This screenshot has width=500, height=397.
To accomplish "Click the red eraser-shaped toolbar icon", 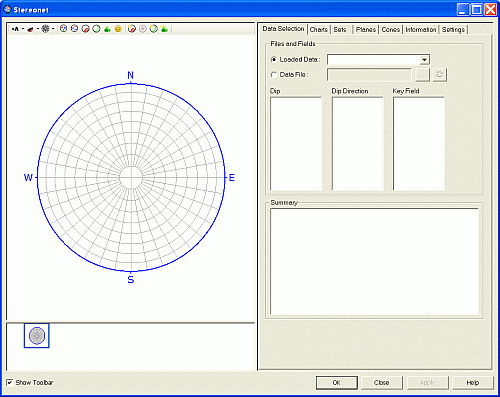I will (x=30, y=29).
